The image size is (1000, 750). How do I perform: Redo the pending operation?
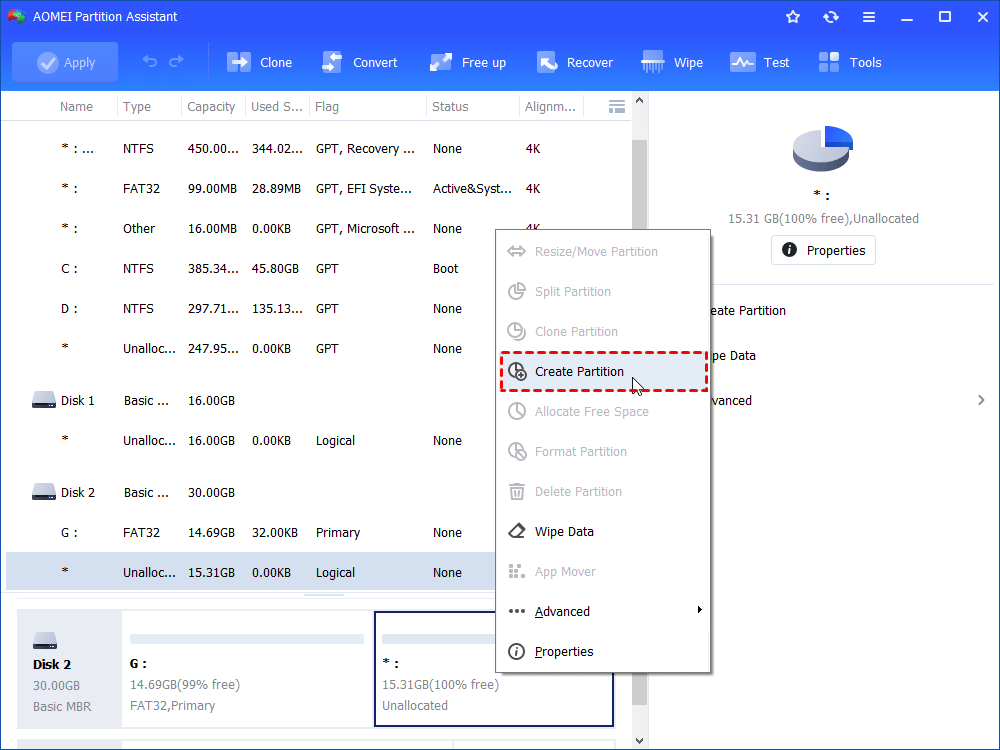(176, 61)
